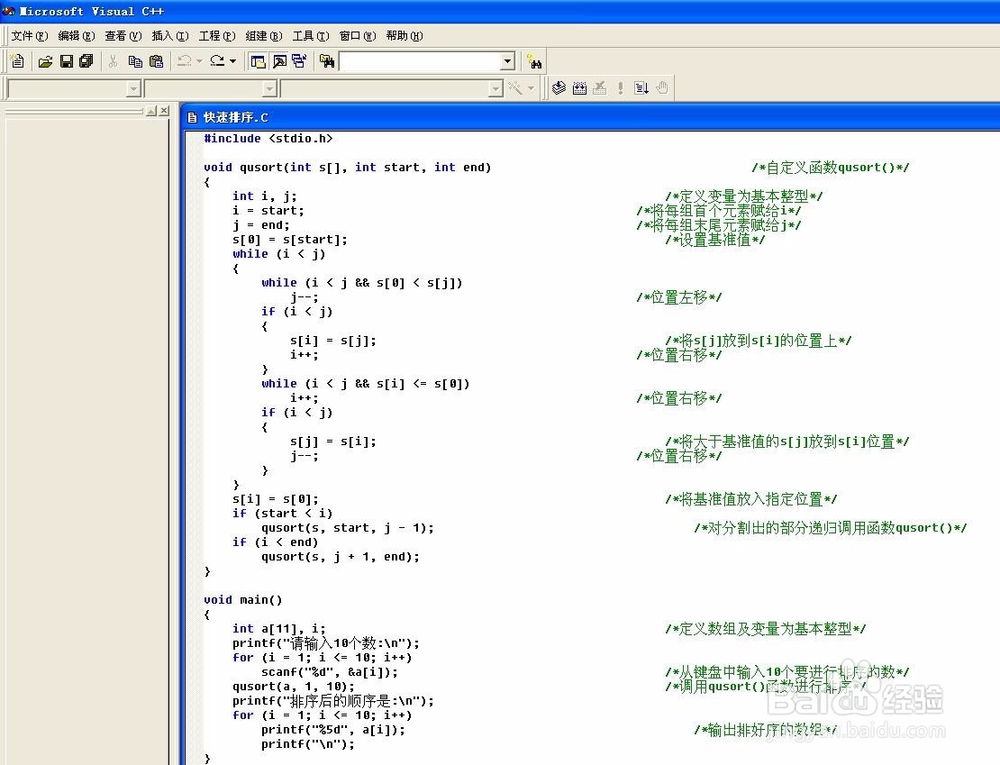Click the line qusort(s, j + 1, end);
Screen dimensions: 1000x765
341,557
